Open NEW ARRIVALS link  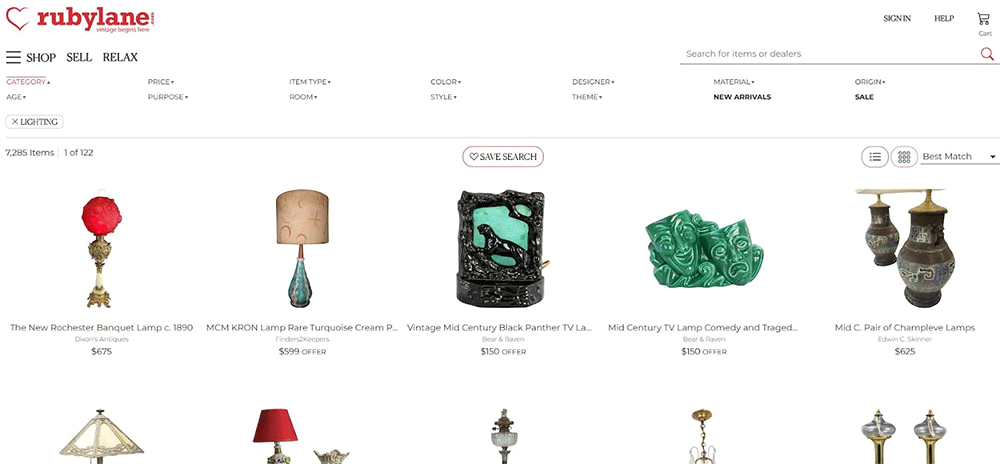(742, 97)
